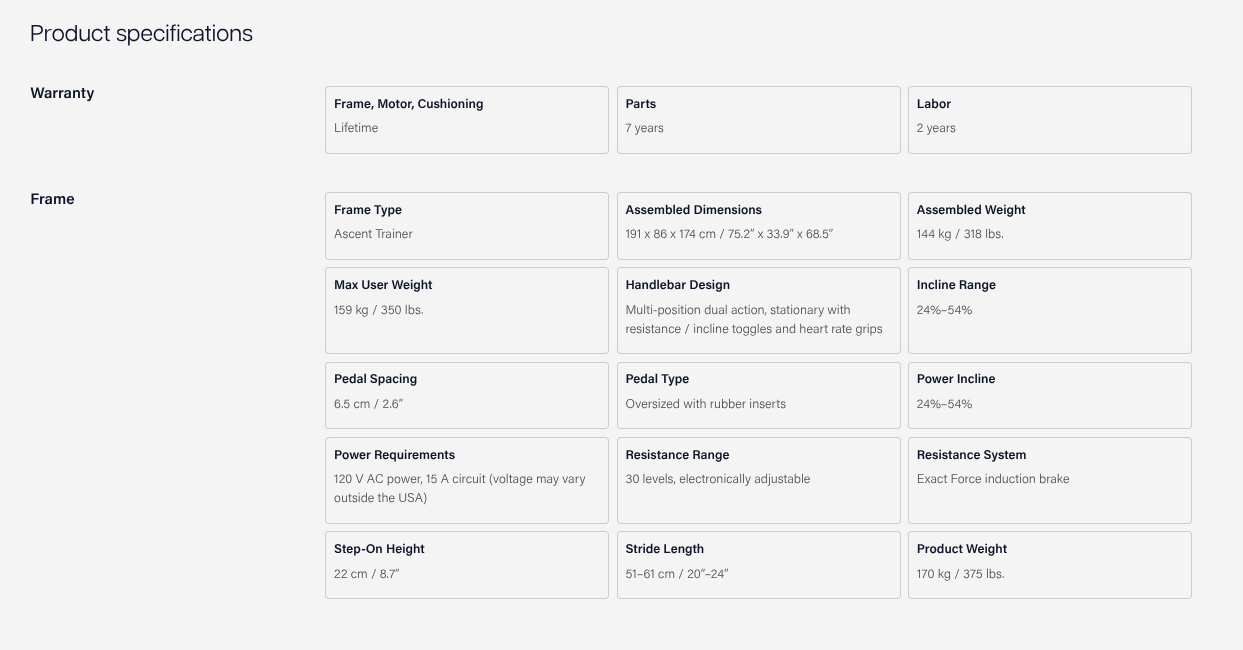Select the Power Incline card
Viewport: 1243px width, 650px height.
[1049, 395]
